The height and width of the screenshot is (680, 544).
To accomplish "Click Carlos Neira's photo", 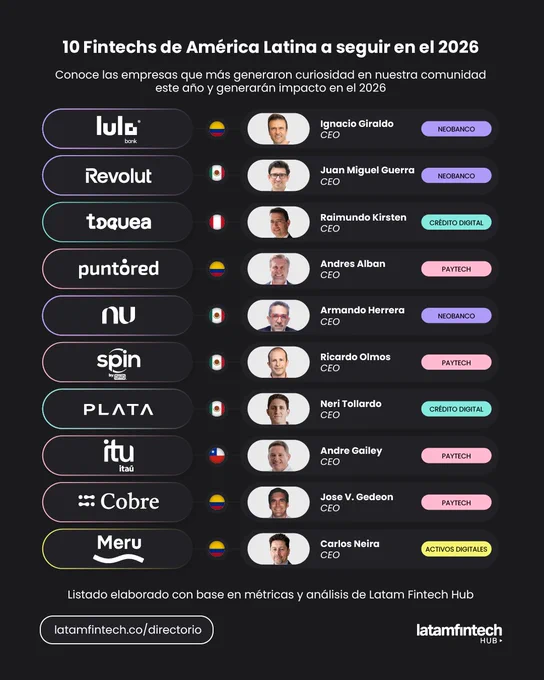I will (x=279, y=549).
